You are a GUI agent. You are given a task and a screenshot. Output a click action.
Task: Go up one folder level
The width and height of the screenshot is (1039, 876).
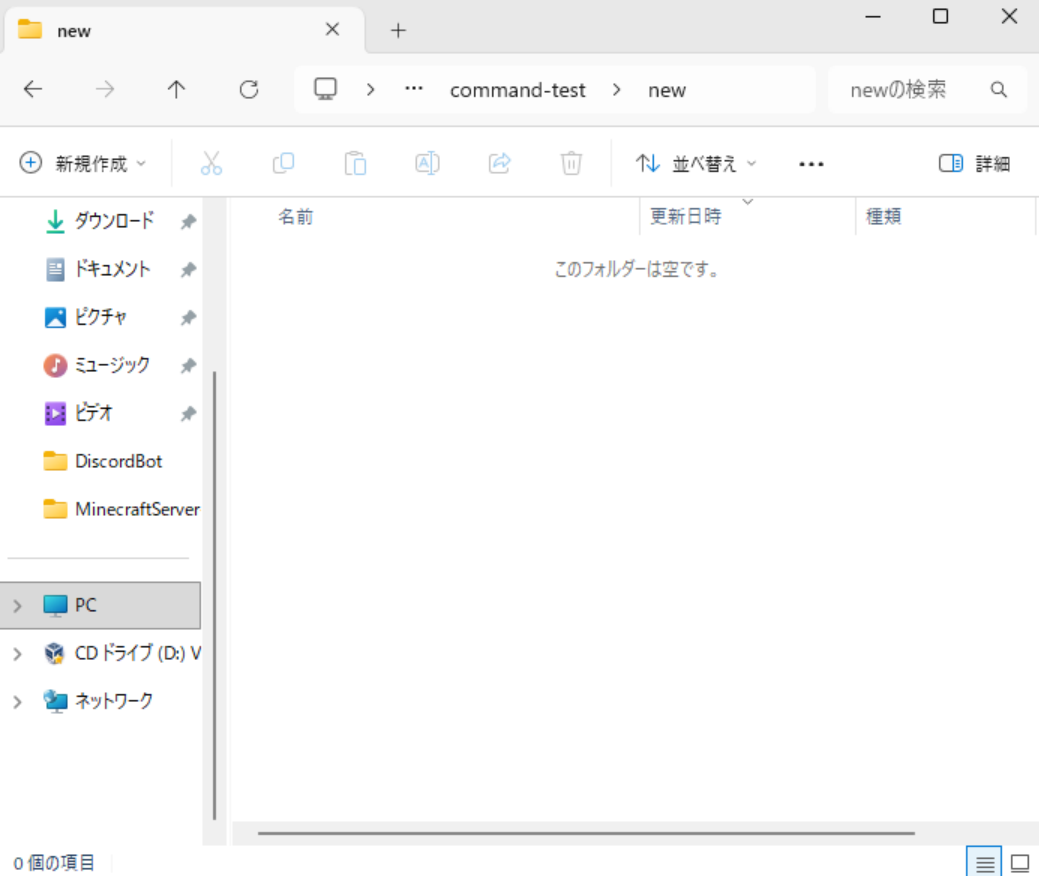click(177, 90)
